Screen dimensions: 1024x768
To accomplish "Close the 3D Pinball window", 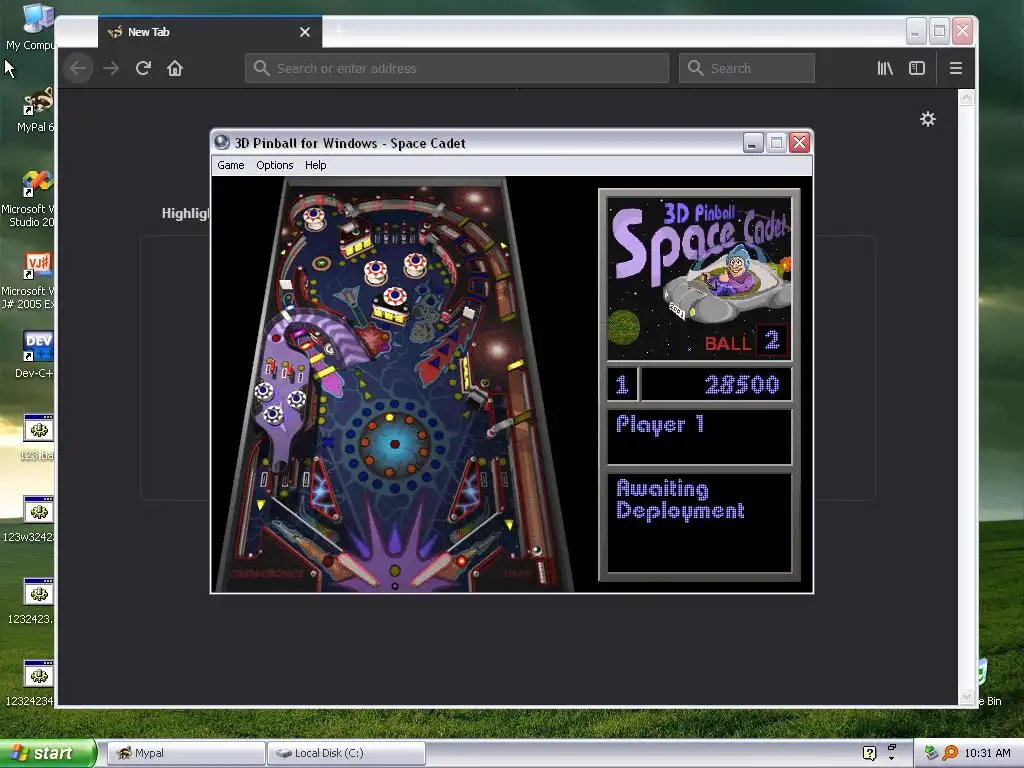I will click(799, 142).
